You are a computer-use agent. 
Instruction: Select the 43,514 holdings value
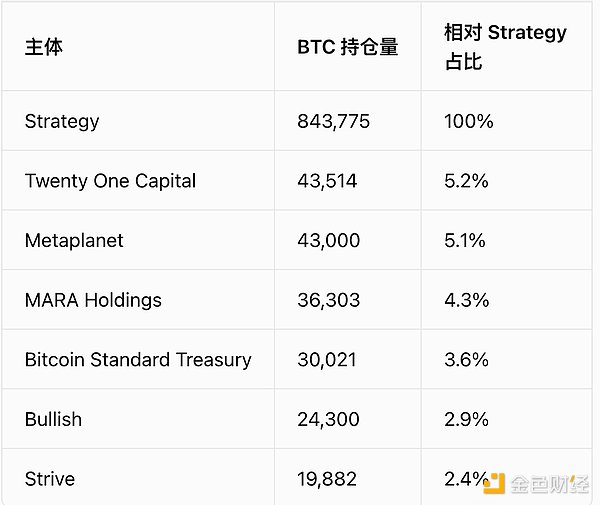(327, 181)
